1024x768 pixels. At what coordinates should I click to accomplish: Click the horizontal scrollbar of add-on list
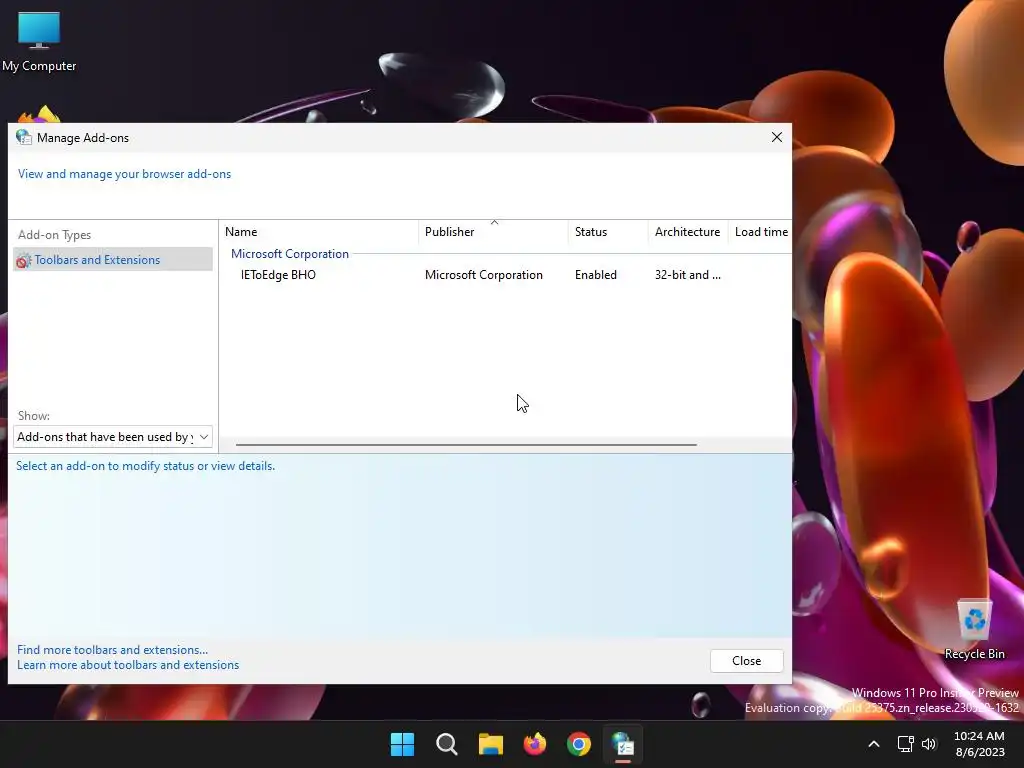click(x=466, y=445)
